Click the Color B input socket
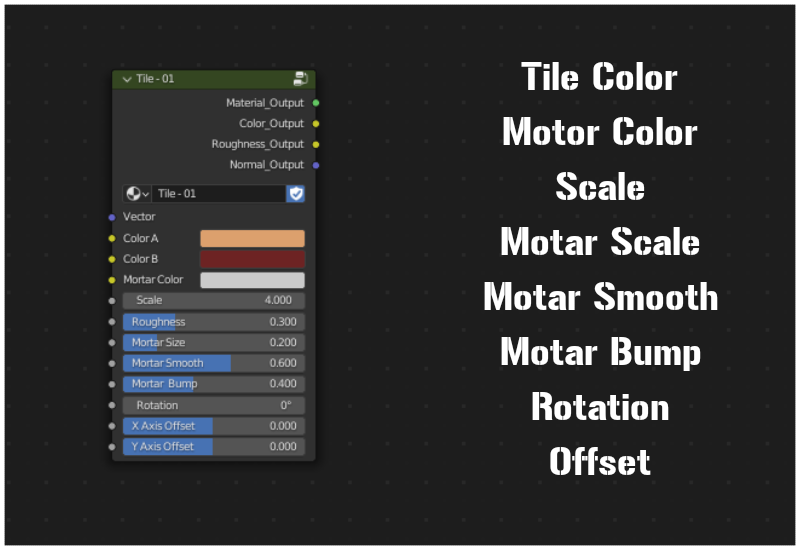This screenshot has height=550, width=800. (112, 259)
